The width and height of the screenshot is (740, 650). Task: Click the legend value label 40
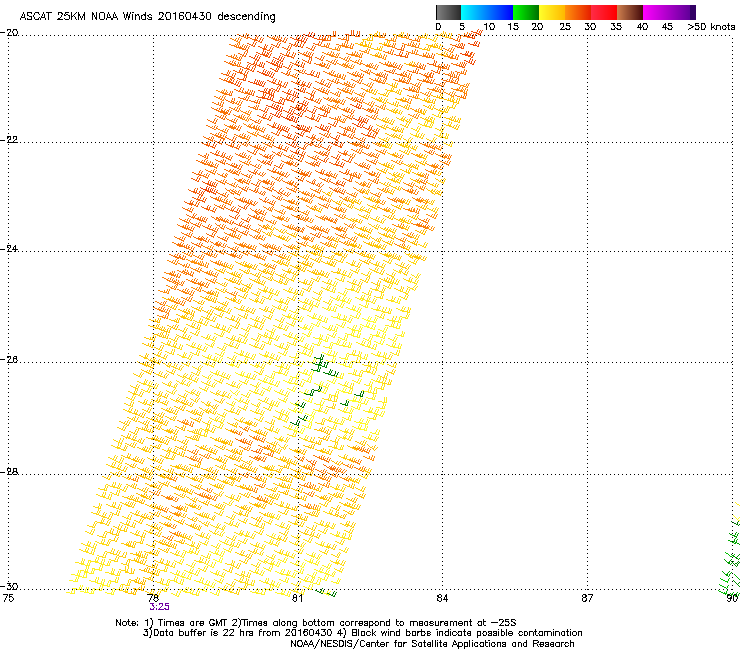(642, 27)
